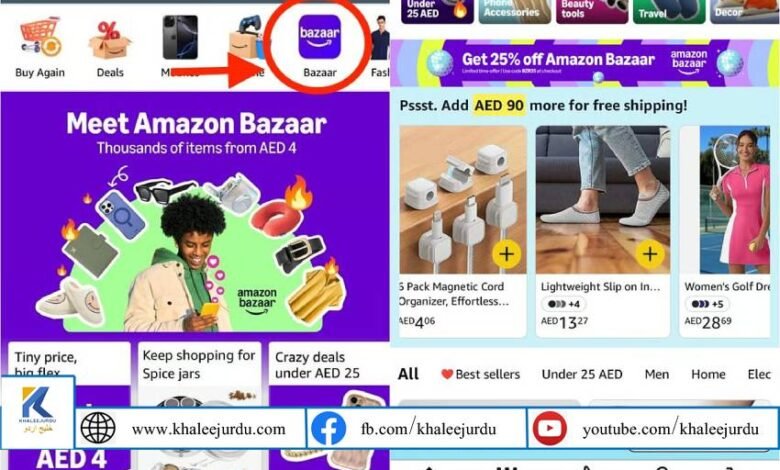View color options on Lightweight Slip on
Screen dimensions: 780x470
(564, 304)
